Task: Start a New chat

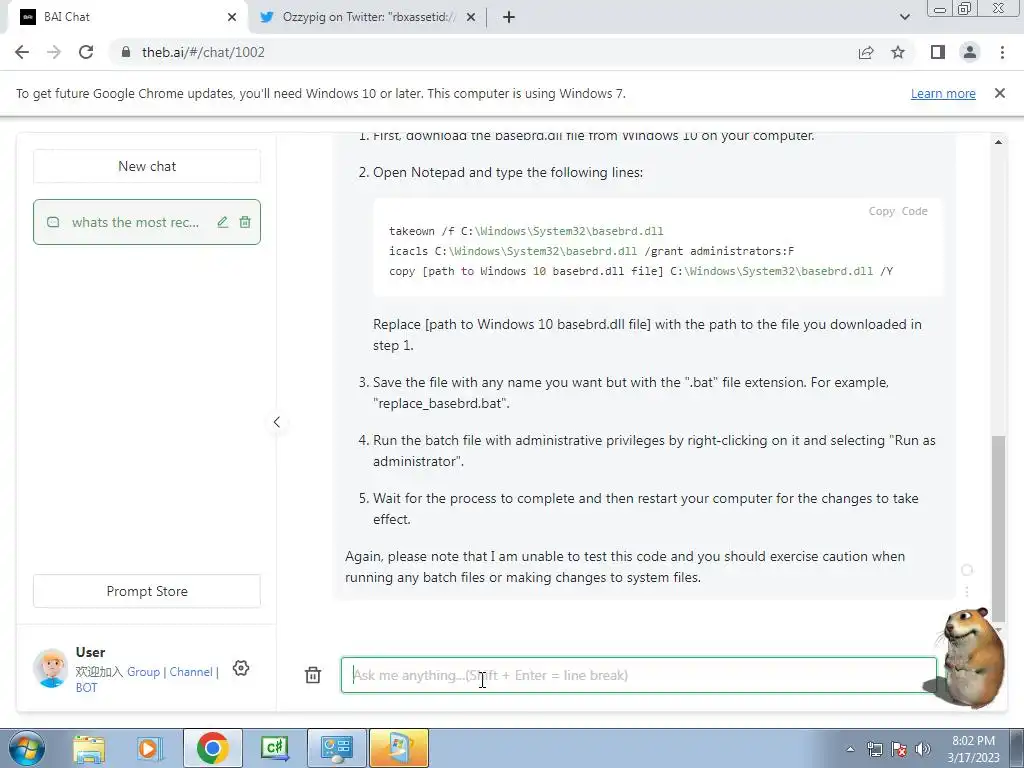Action: click(147, 166)
